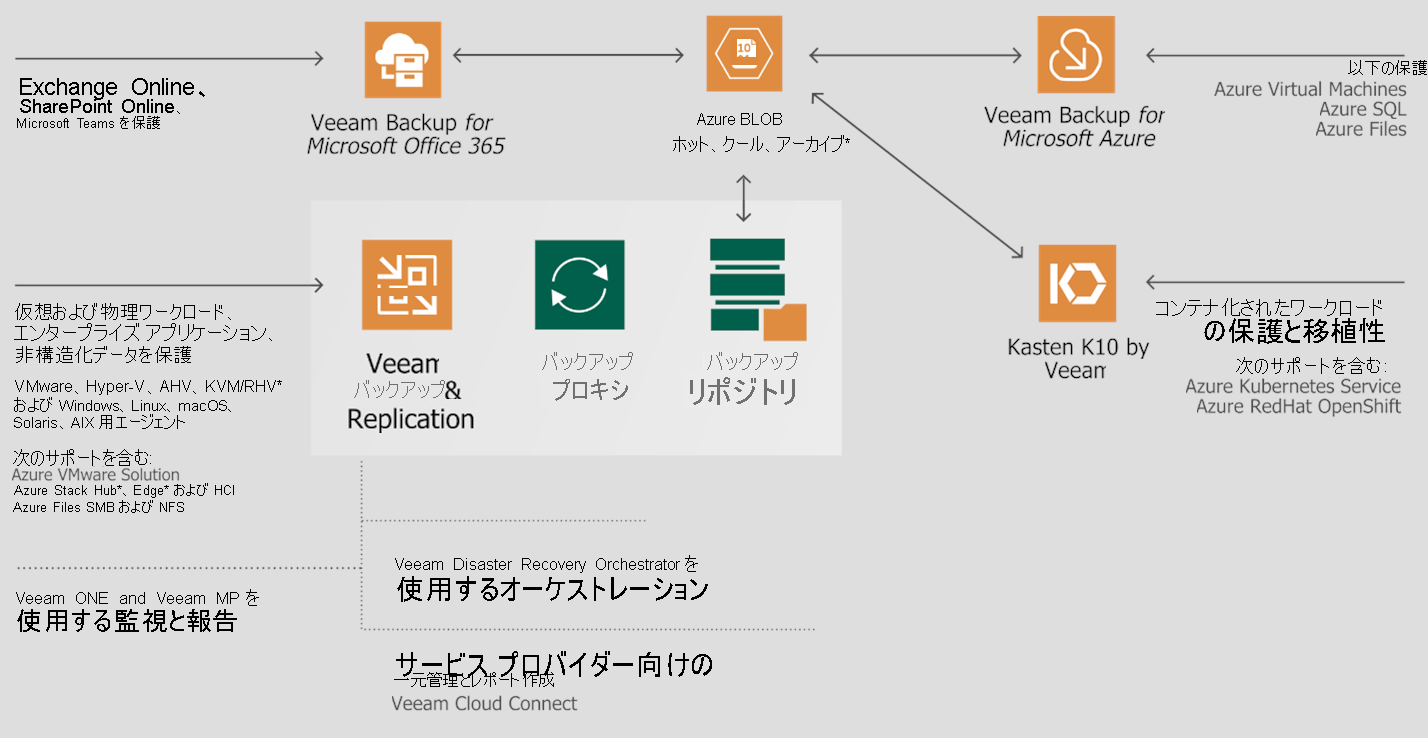Viewport: 1428px width, 738px height.
Task: Click 'Kasten K10 by Veeam' label
Action: coord(1078,359)
